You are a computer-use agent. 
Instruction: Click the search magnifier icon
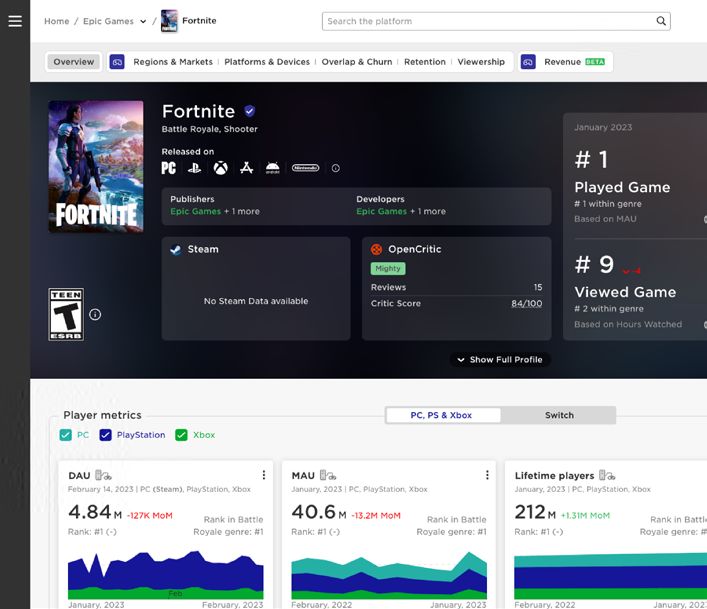pos(661,21)
